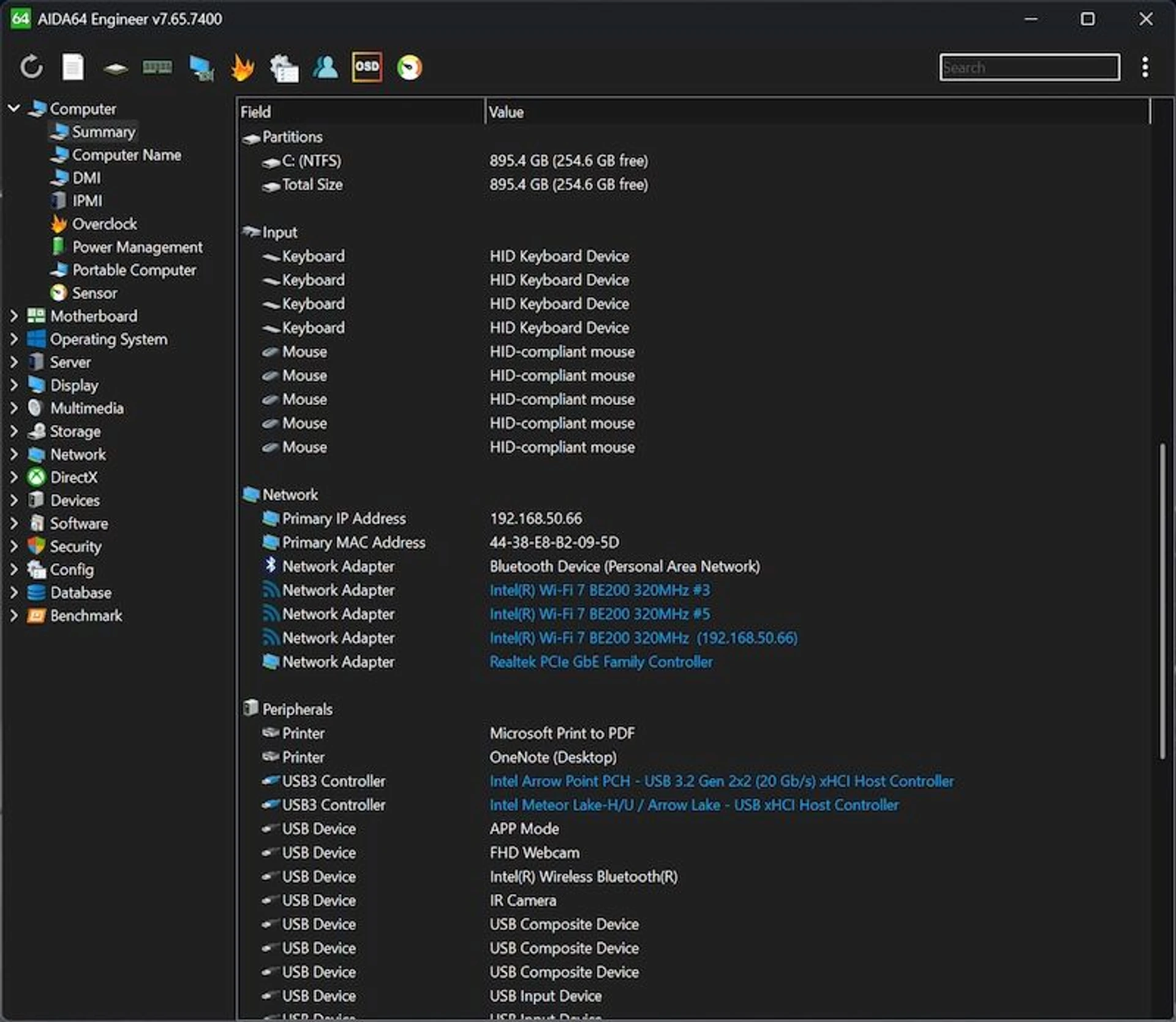The image size is (1176, 1022).
Task: Expand the Devices tree node
Action: pyautogui.click(x=13, y=500)
